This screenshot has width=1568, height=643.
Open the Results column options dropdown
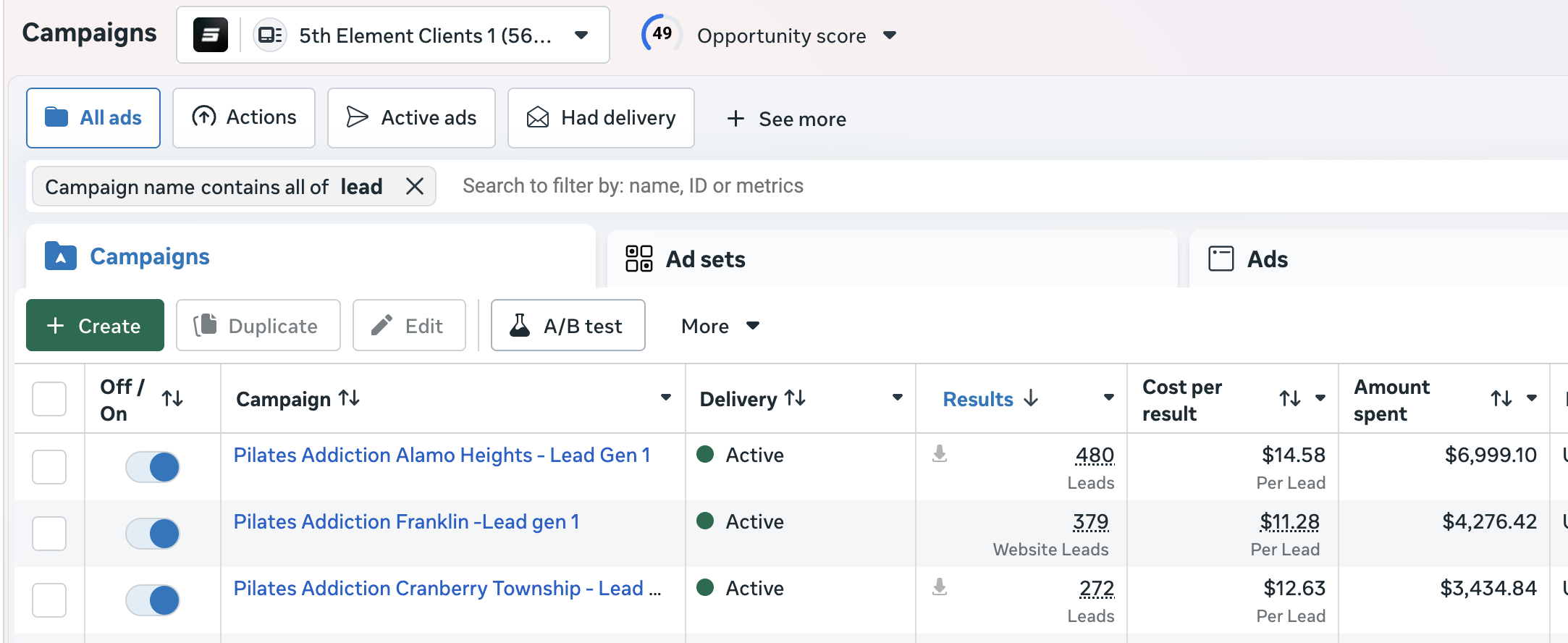[x=1109, y=398]
